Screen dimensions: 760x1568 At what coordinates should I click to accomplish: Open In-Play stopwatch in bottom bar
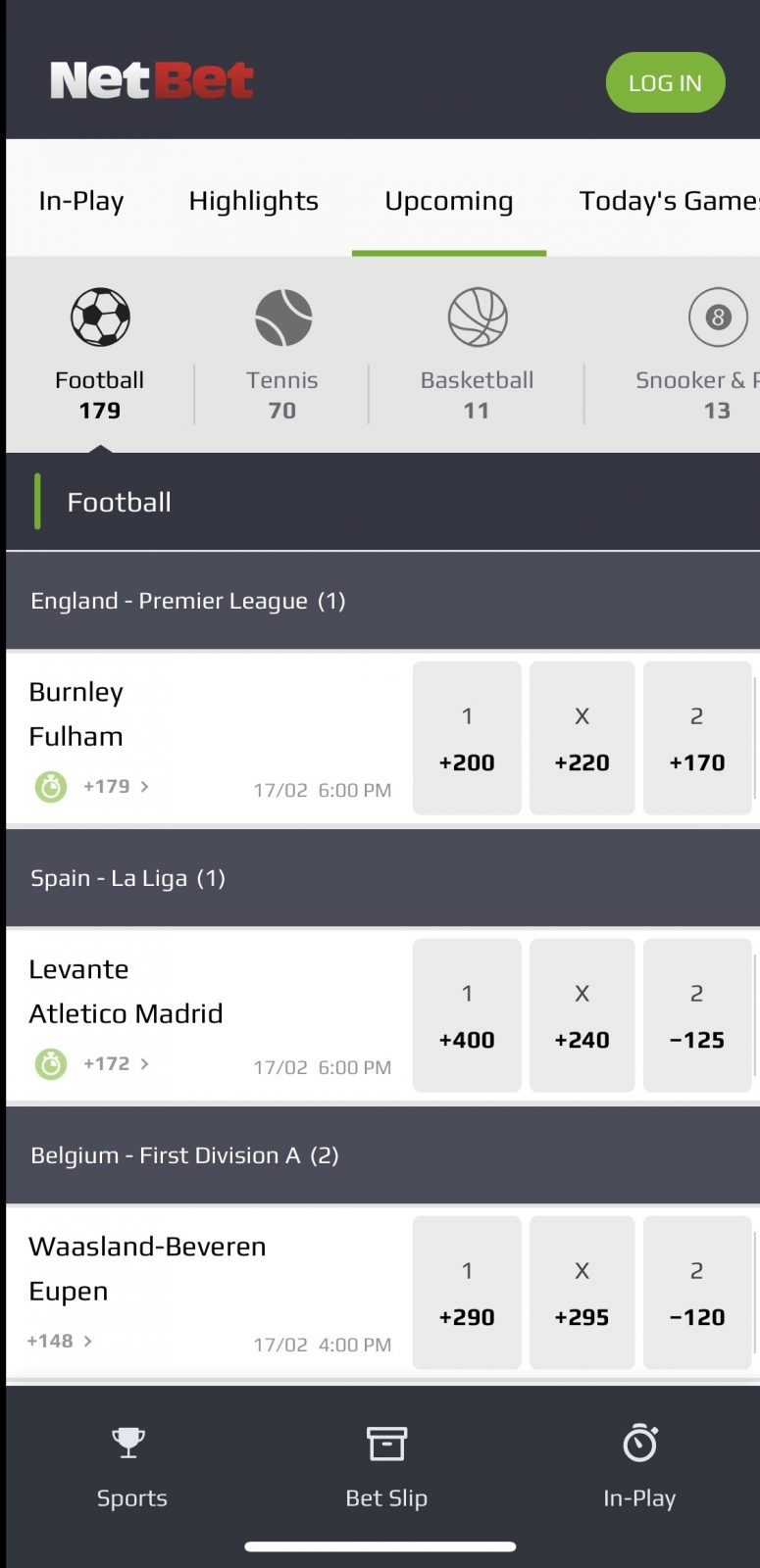[639, 1444]
